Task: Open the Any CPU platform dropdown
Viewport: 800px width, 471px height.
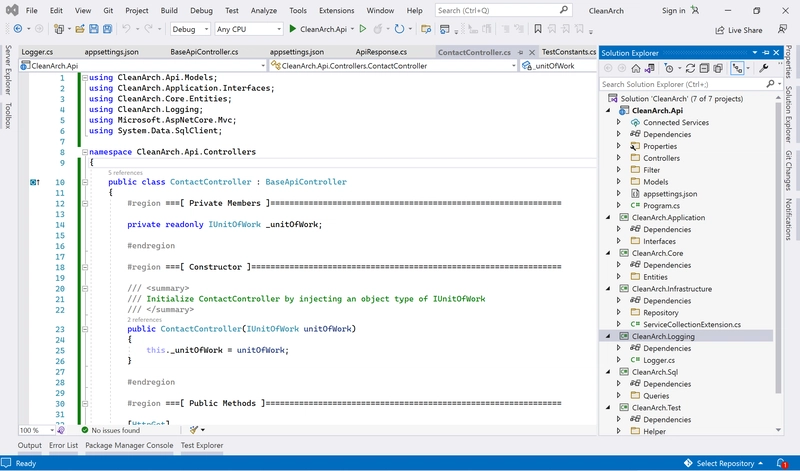Action: pyautogui.click(x=248, y=29)
